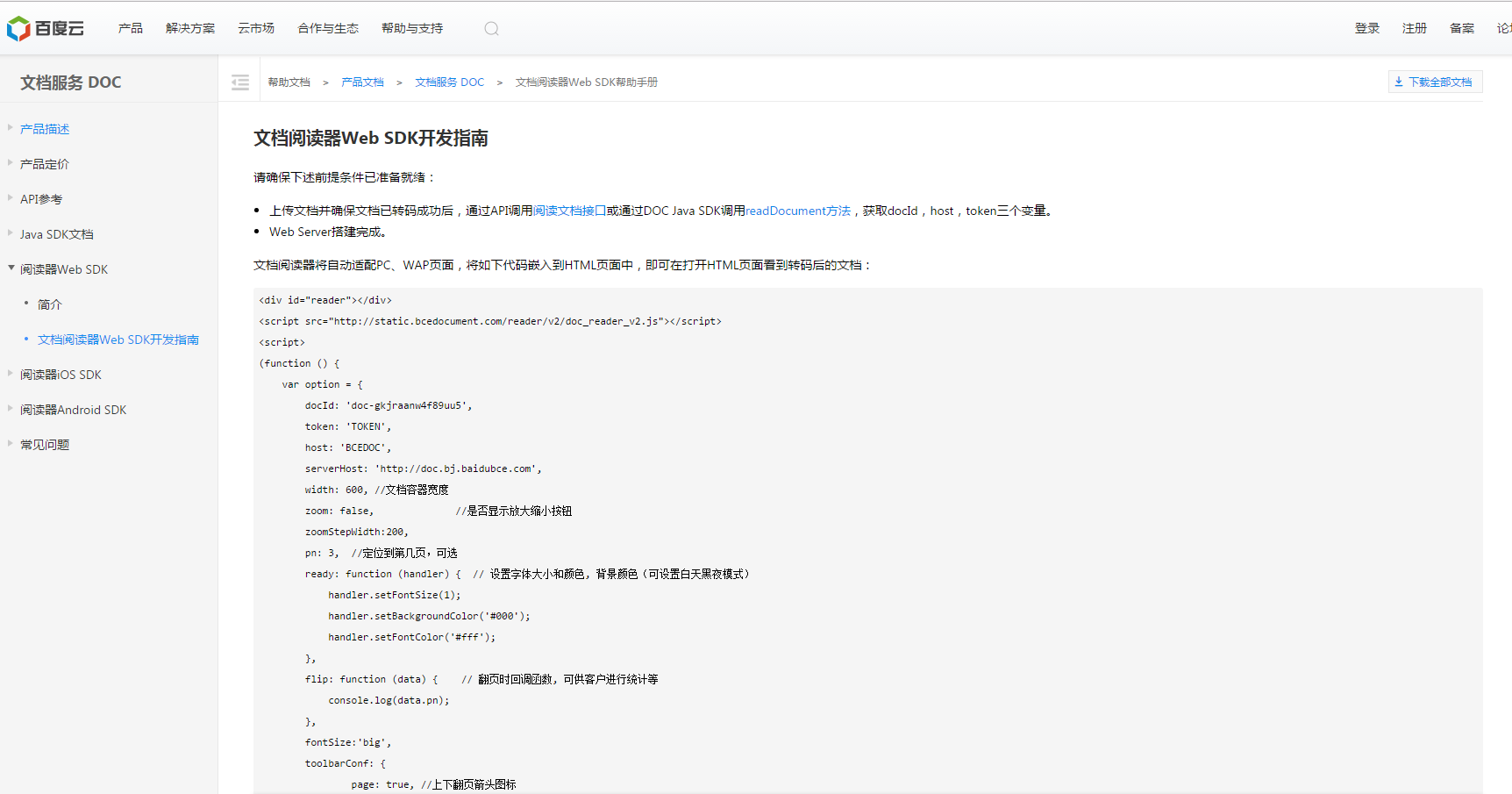Select Java SDK文档 in sidebar

click(57, 234)
